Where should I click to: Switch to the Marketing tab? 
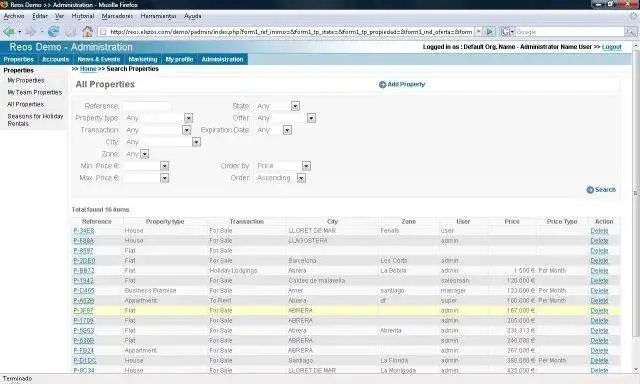tap(143, 59)
